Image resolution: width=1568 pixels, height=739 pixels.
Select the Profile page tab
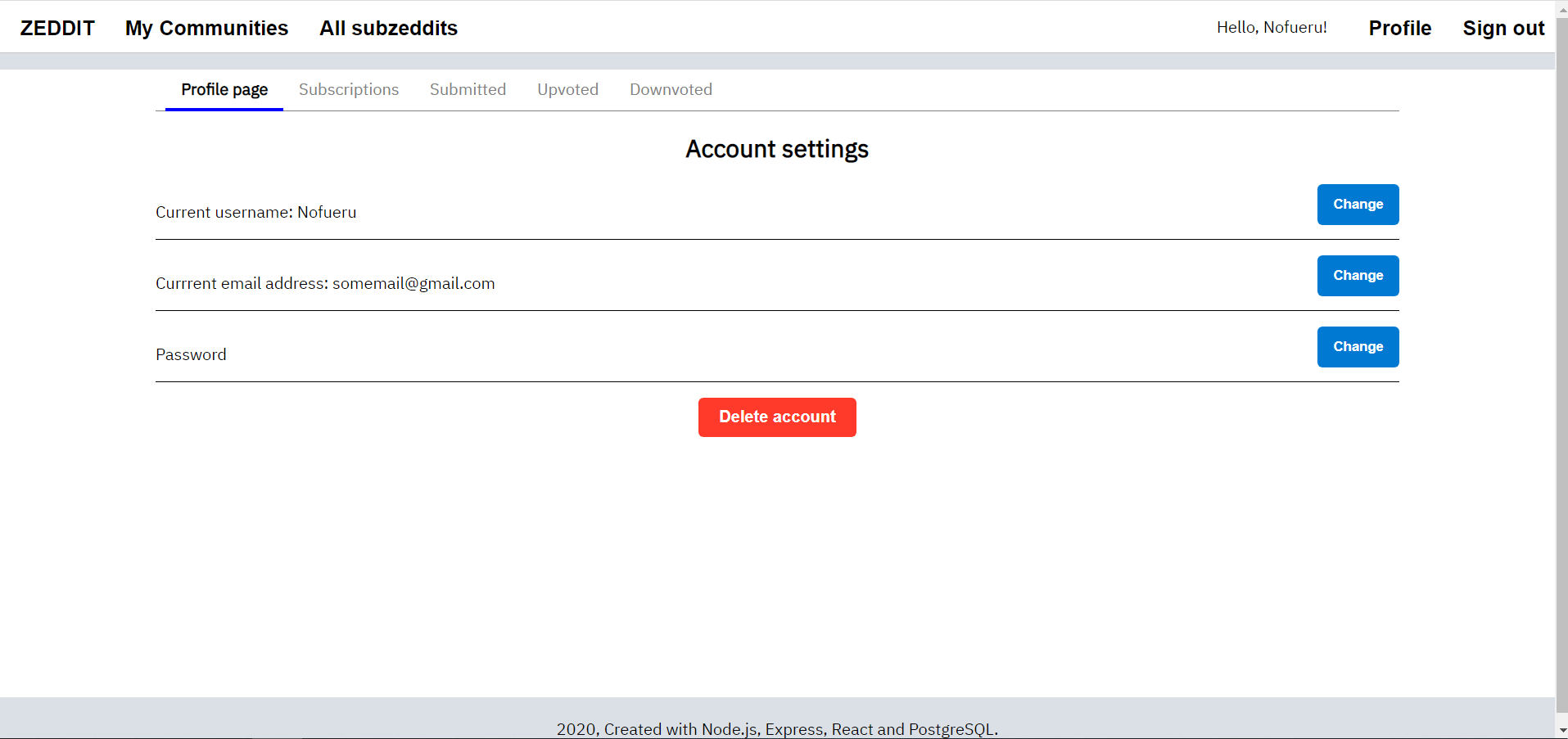click(x=224, y=90)
